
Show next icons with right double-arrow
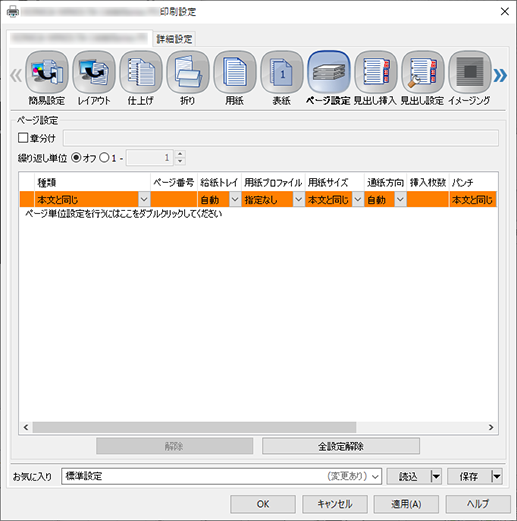coord(500,75)
